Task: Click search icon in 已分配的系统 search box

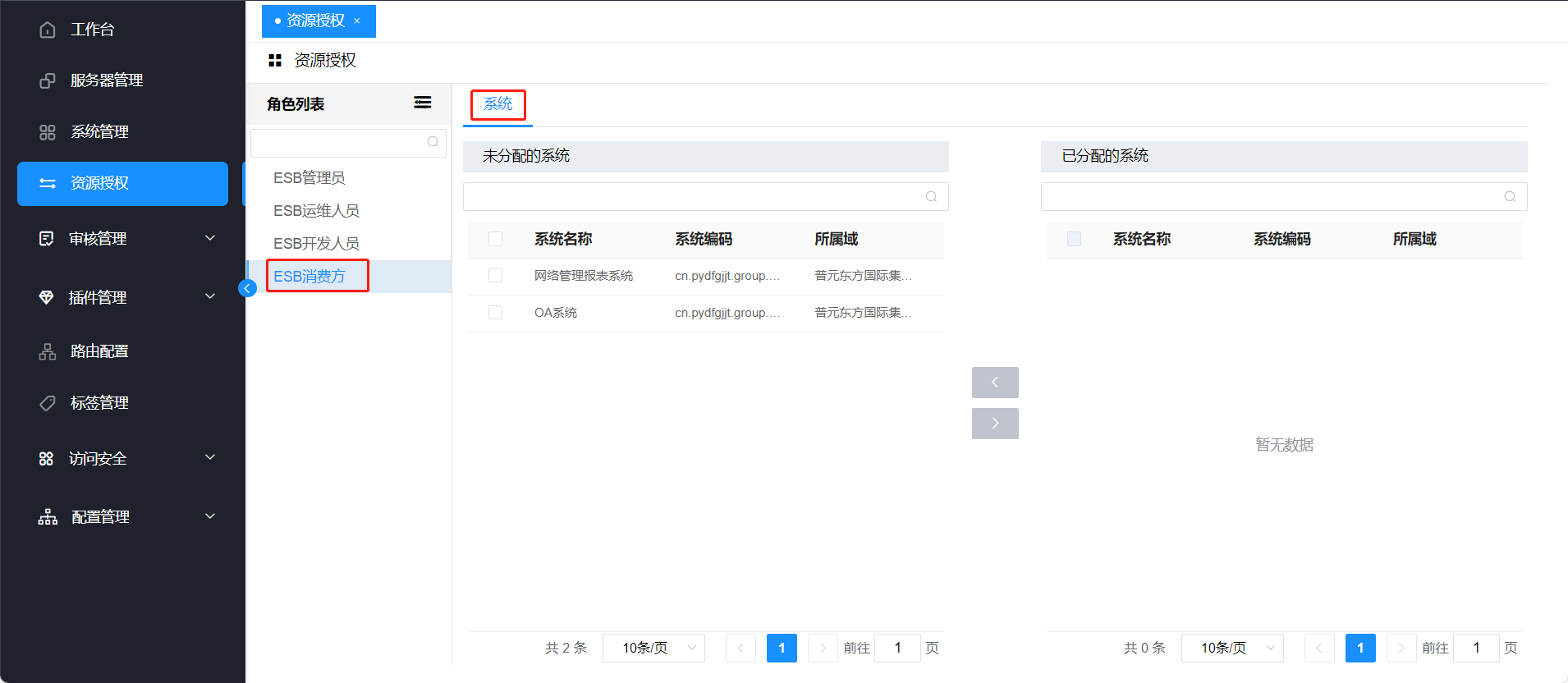Action: tap(1510, 197)
